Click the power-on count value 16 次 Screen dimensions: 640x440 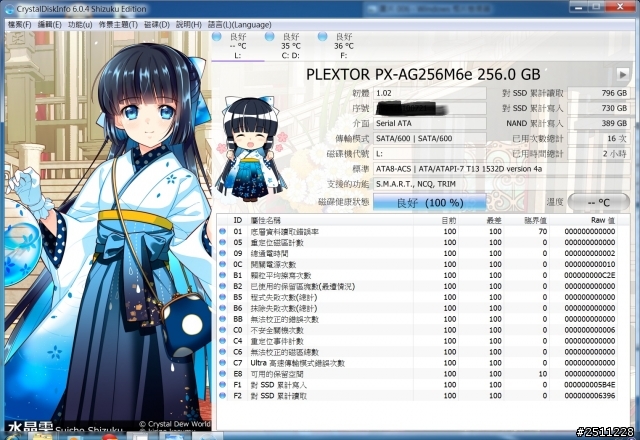599,138
